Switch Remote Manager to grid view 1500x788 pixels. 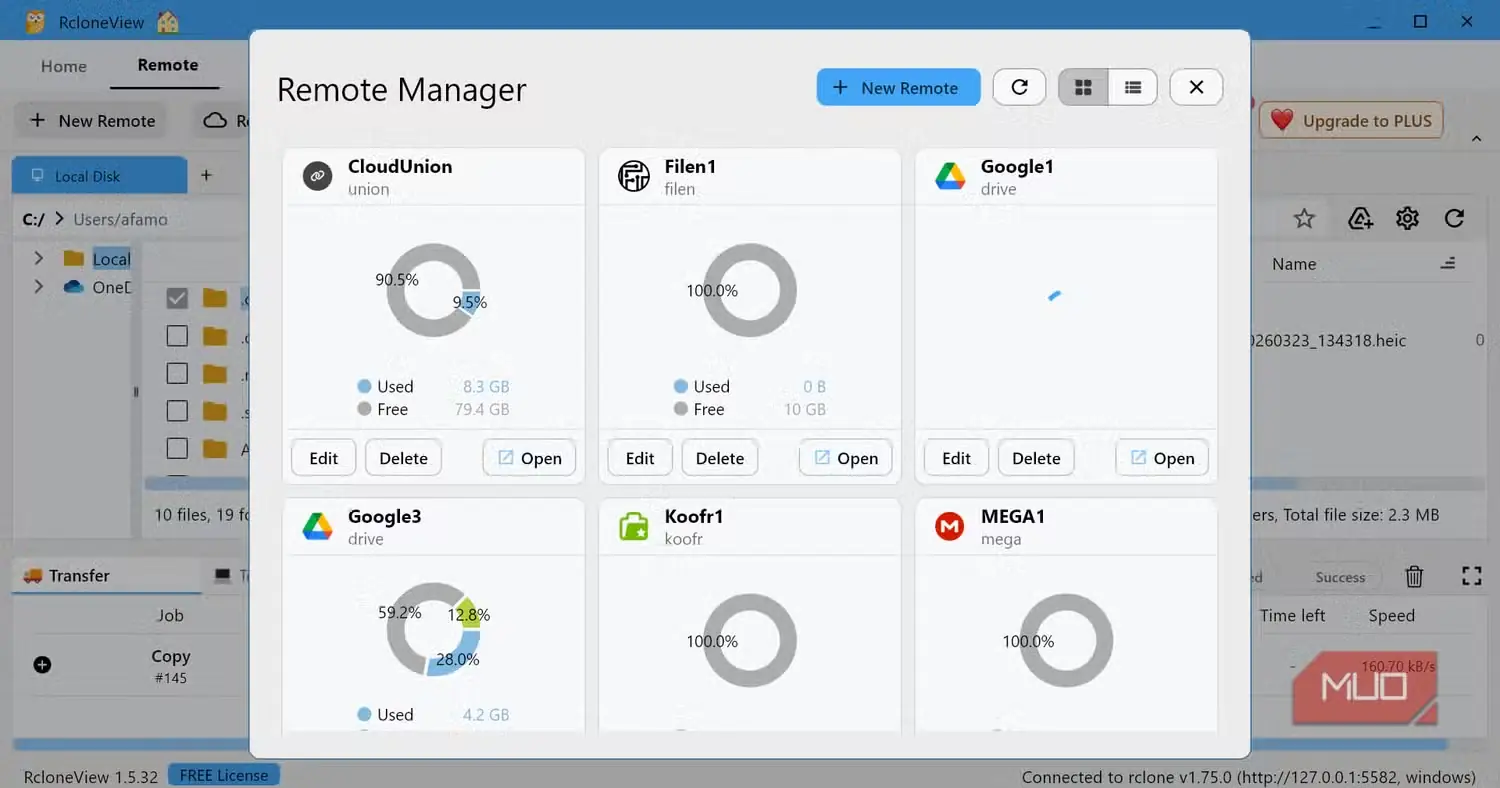tap(1083, 87)
